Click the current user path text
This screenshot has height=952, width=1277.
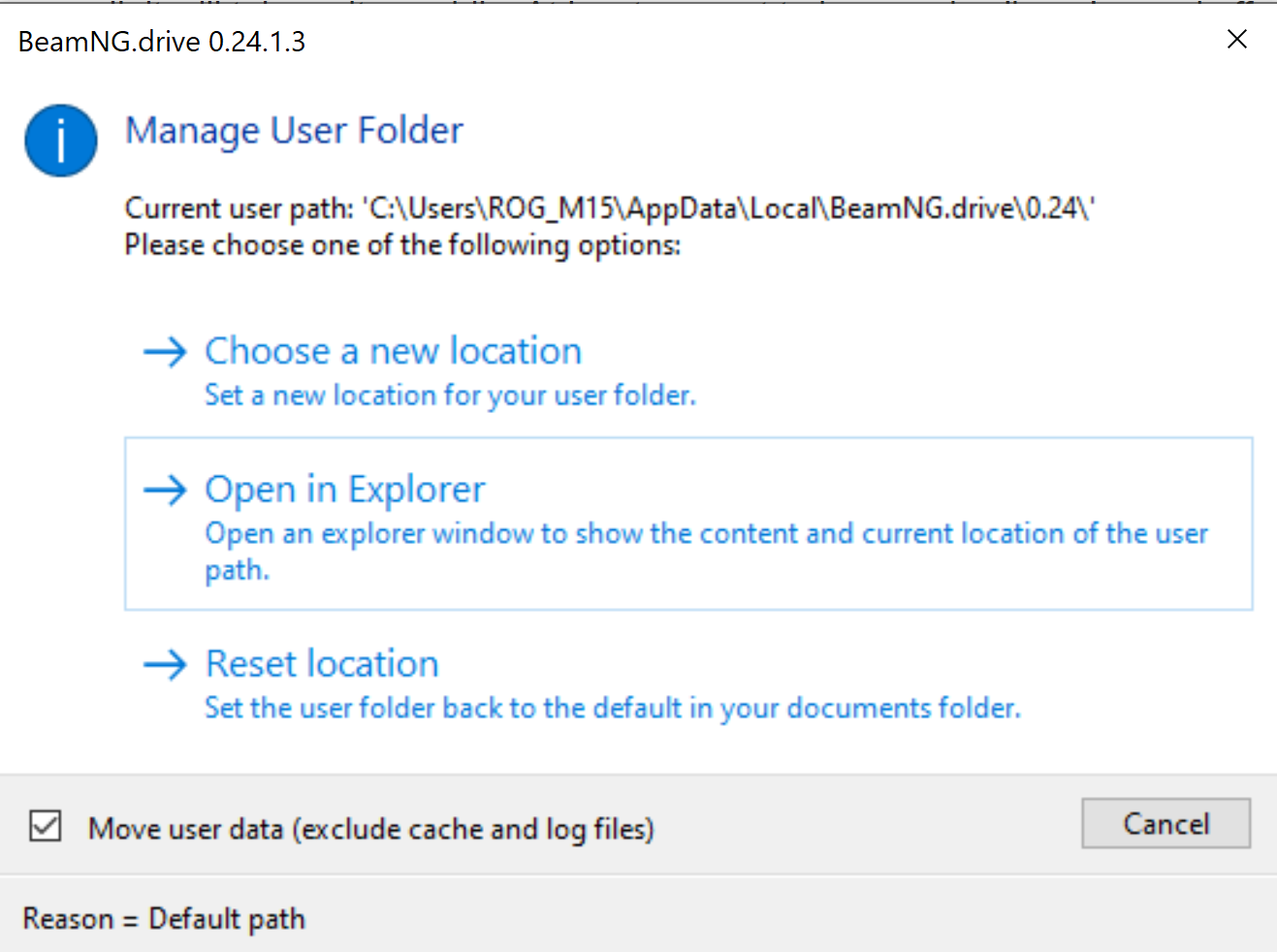point(609,208)
